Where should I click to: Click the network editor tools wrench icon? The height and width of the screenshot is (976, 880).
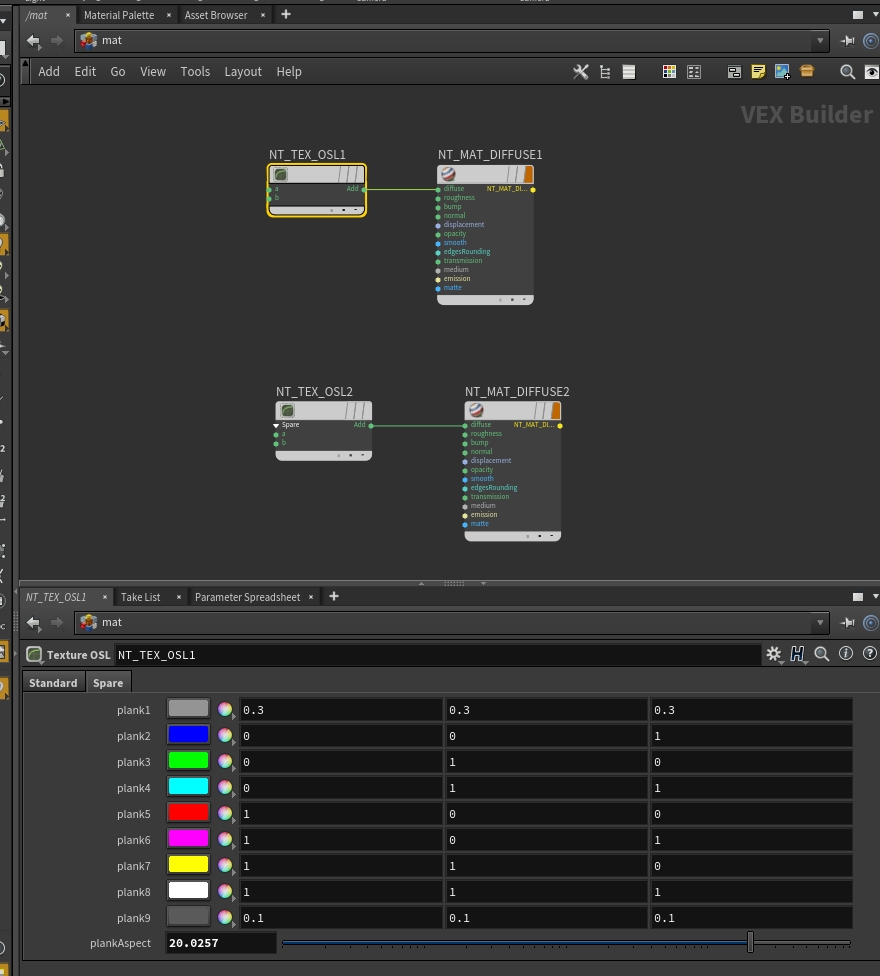580,72
